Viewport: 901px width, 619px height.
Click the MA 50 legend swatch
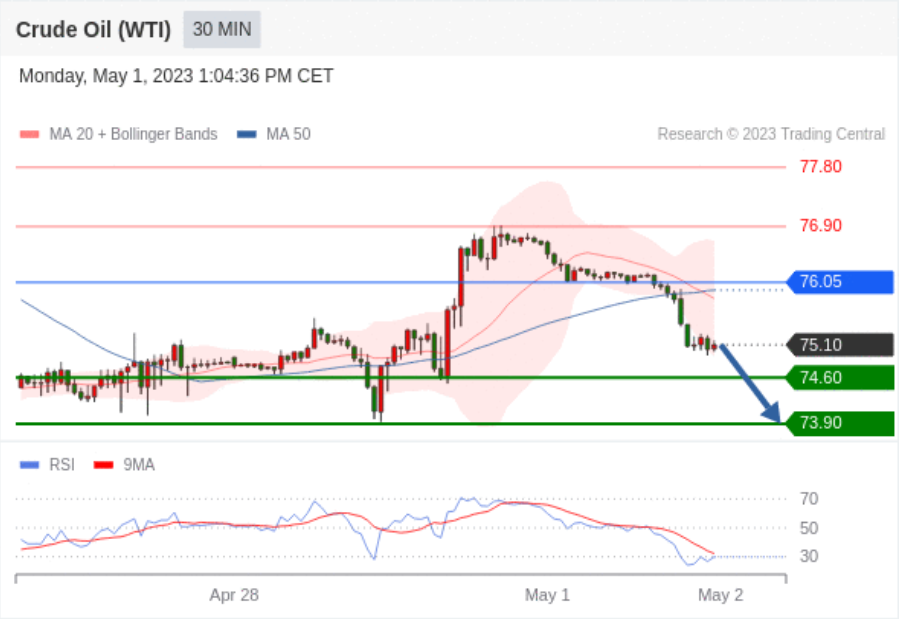[247, 134]
